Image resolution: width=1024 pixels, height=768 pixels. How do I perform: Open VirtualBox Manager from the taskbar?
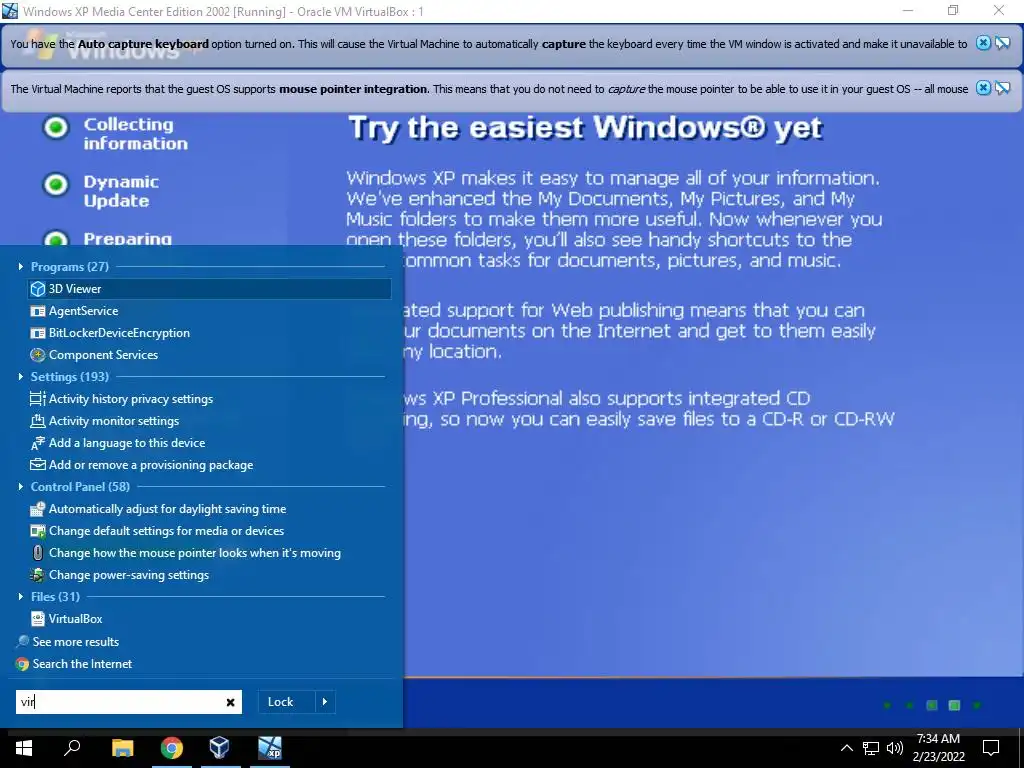click(219, 748)
